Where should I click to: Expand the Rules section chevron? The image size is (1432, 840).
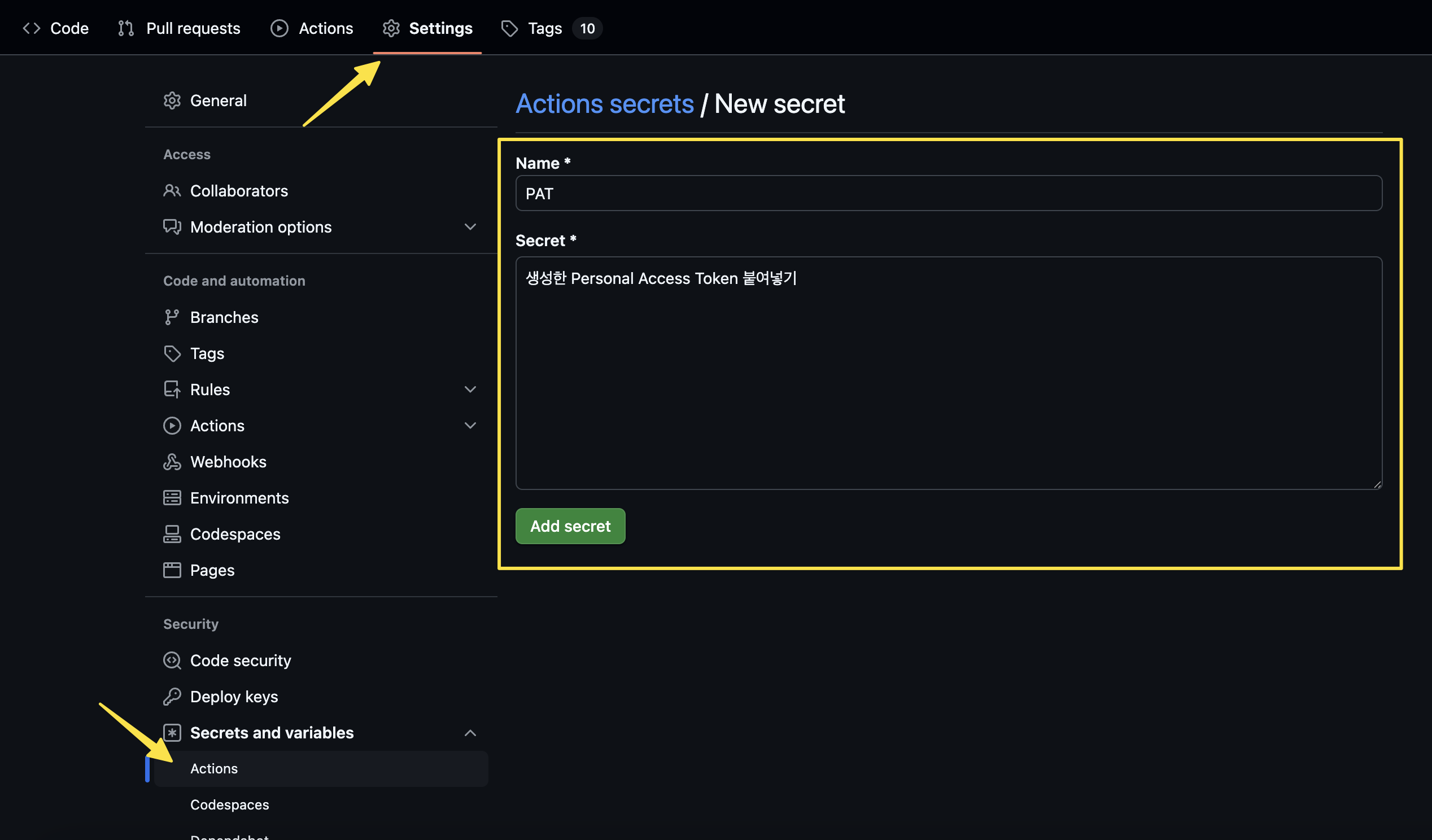point(470,389)
